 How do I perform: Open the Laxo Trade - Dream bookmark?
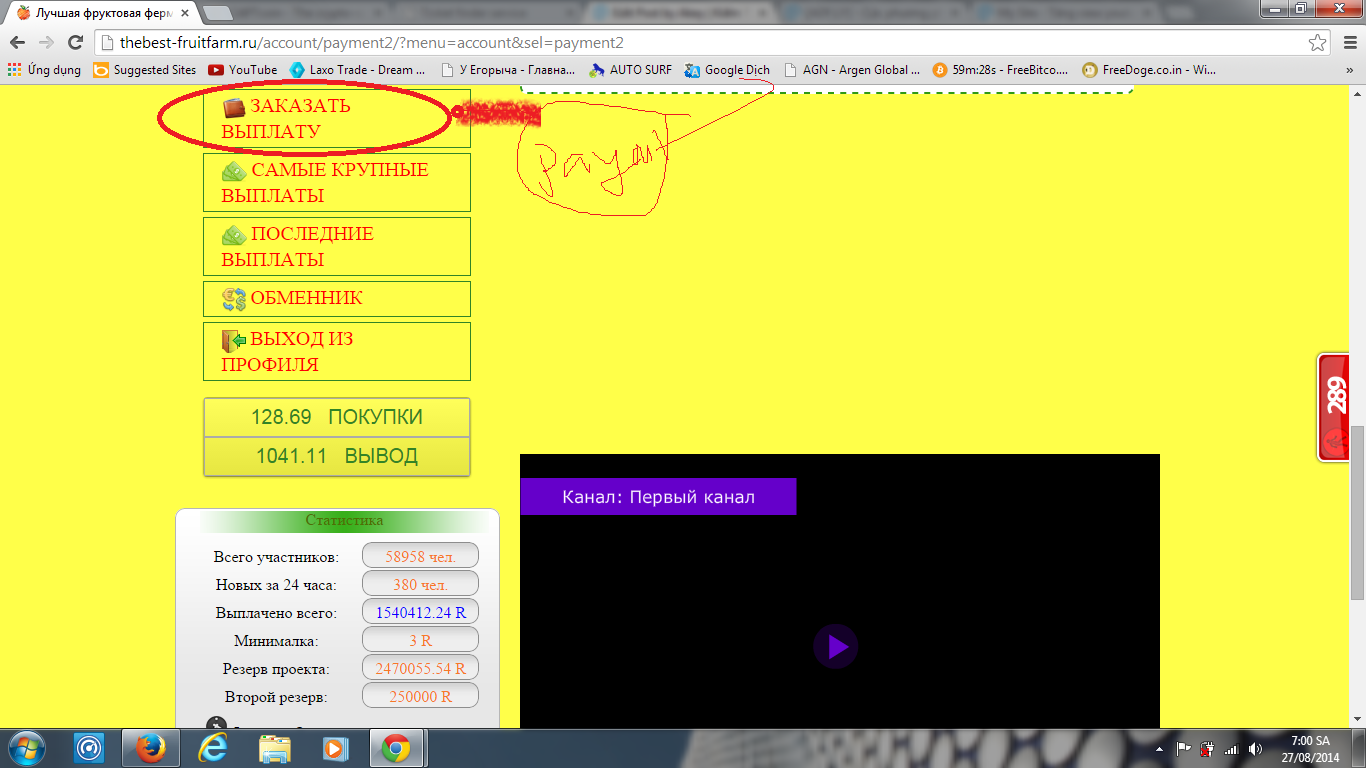click(x=357, y=70)
